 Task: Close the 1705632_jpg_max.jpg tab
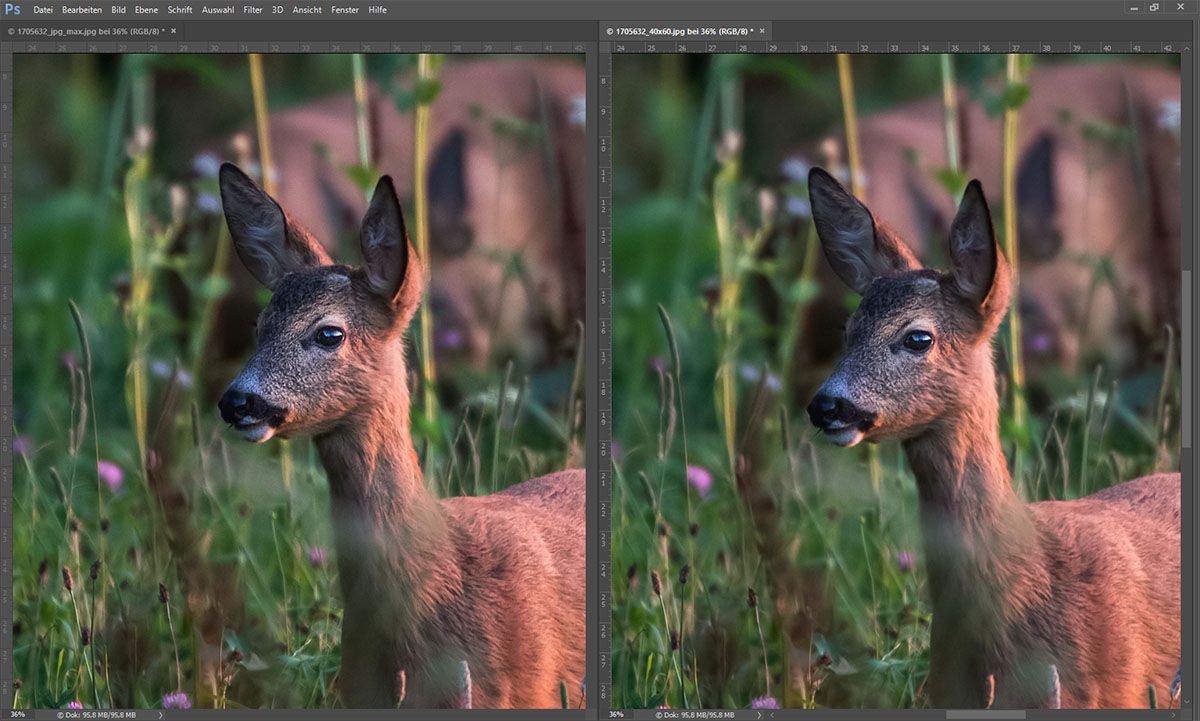click(x=173, y=31)
